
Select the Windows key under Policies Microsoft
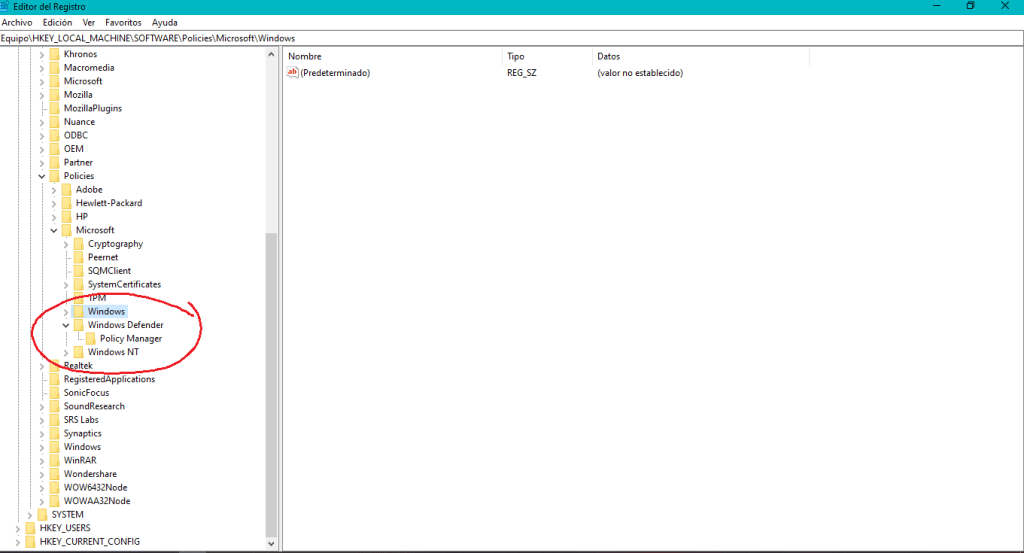pos(106,311)
